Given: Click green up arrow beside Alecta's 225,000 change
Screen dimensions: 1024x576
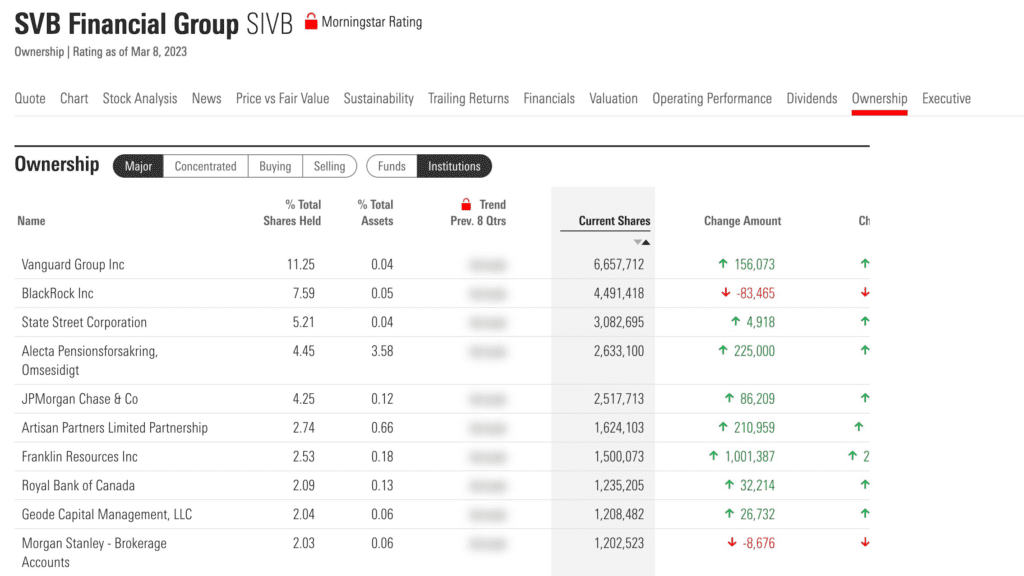Looking at the screenshot, I should (x=722, y=351).
